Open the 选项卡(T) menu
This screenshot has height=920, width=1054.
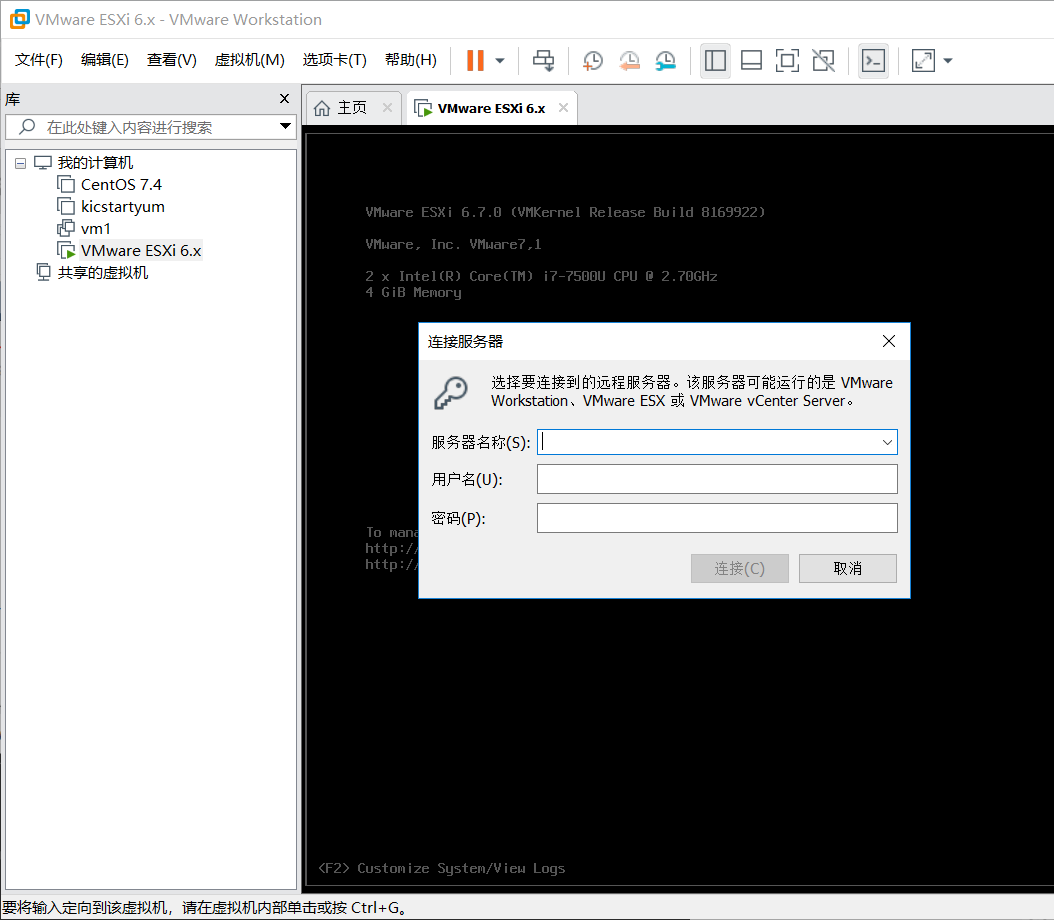335,60
